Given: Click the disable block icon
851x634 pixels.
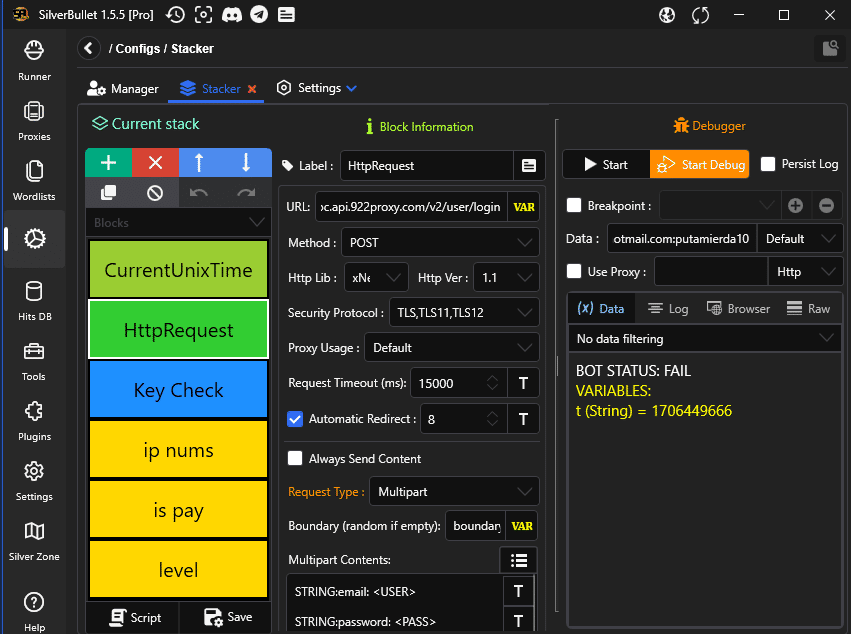Looking at the screenshot, I should 155,192.
